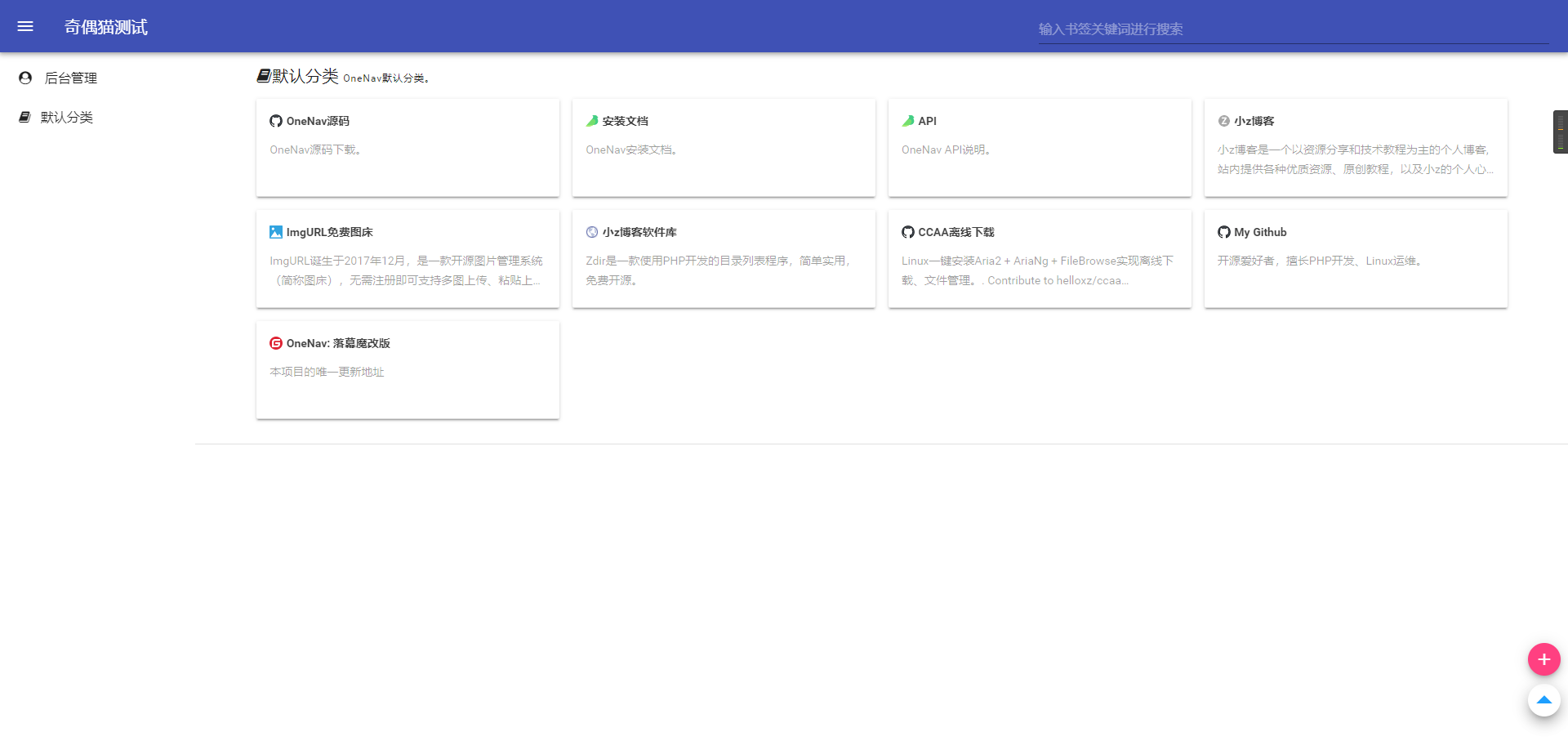1568x741 pixels.
Task: Open 后台管理 in the sidebar
Action: pos(70,78)
